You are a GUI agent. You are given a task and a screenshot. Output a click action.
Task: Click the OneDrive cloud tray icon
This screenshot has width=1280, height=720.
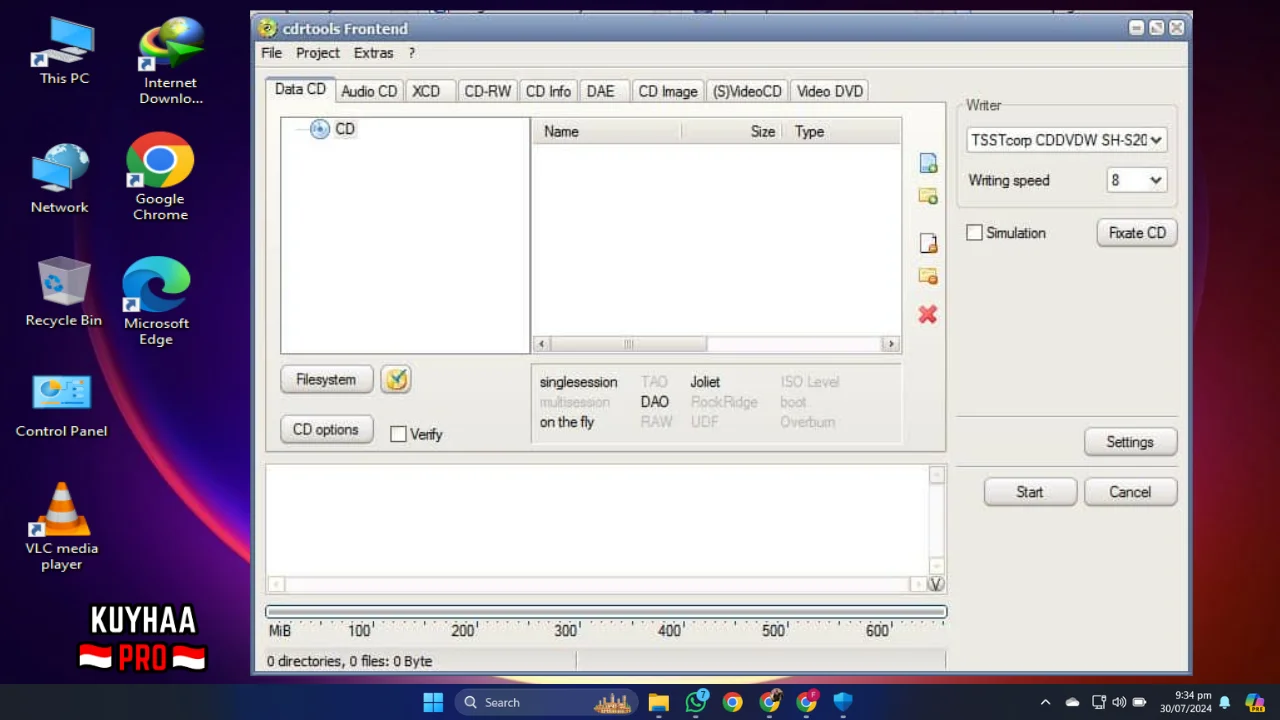point(1072,702)
